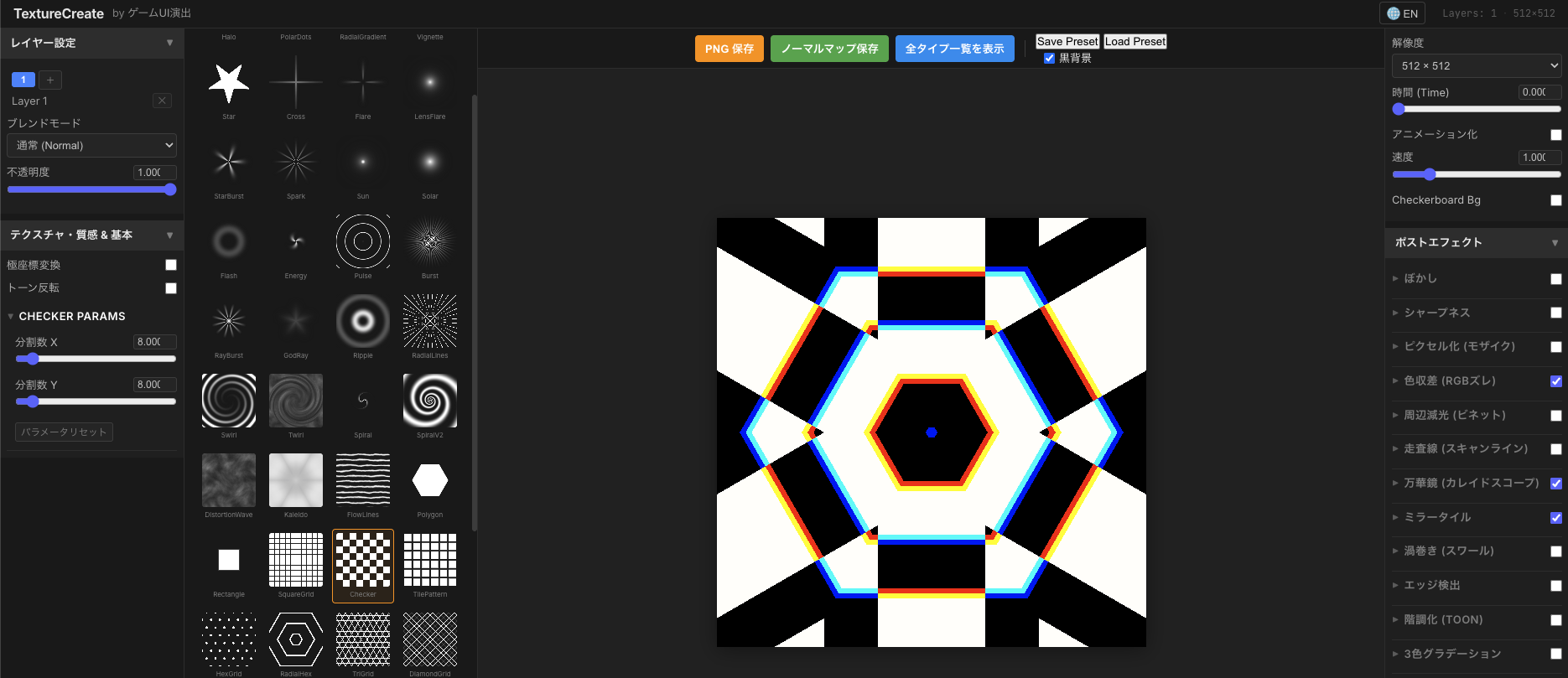Add a new layer with plus tab
The width and height of the screenshot is (1568, 678).
click(x=50, y=80)
